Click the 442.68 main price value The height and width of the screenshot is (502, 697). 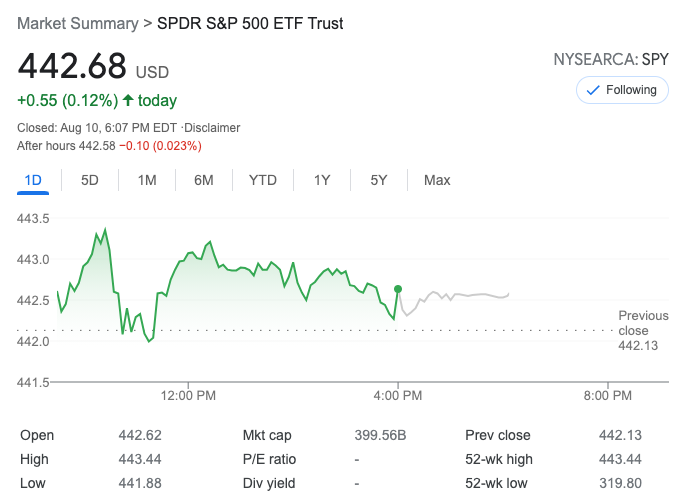point(73,66)
